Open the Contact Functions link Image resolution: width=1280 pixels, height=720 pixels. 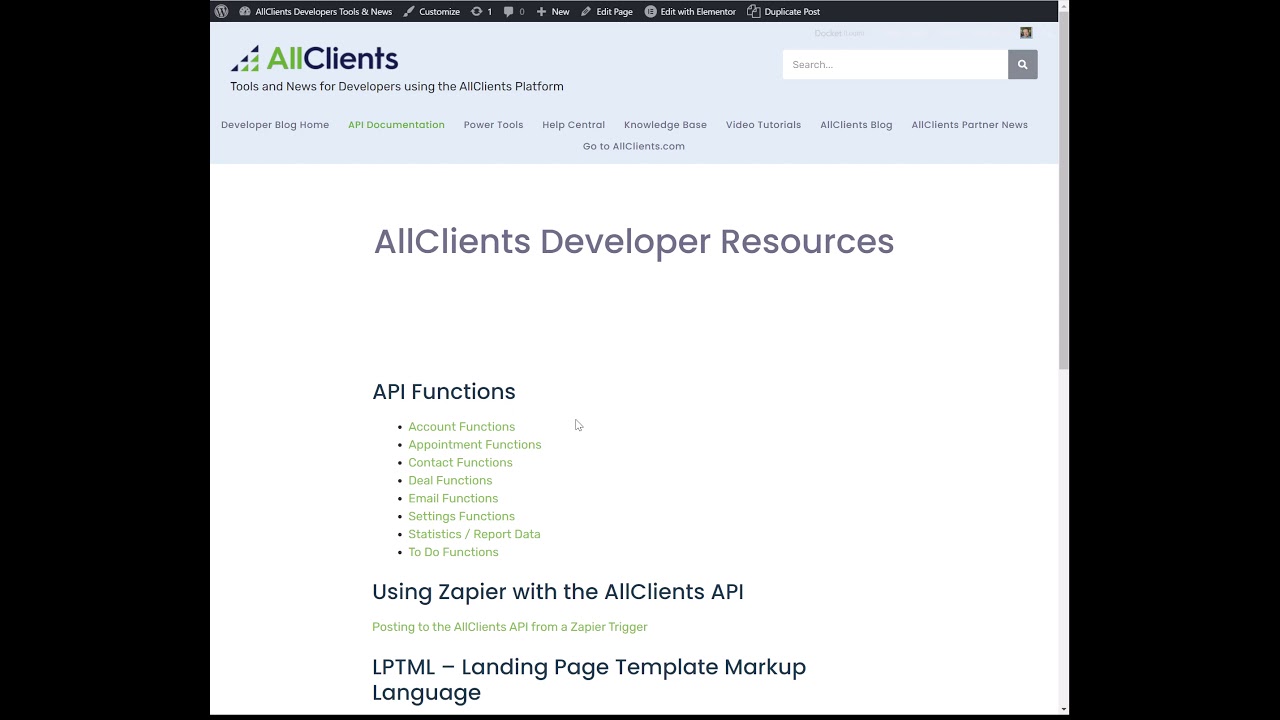[x=460, y=463]
